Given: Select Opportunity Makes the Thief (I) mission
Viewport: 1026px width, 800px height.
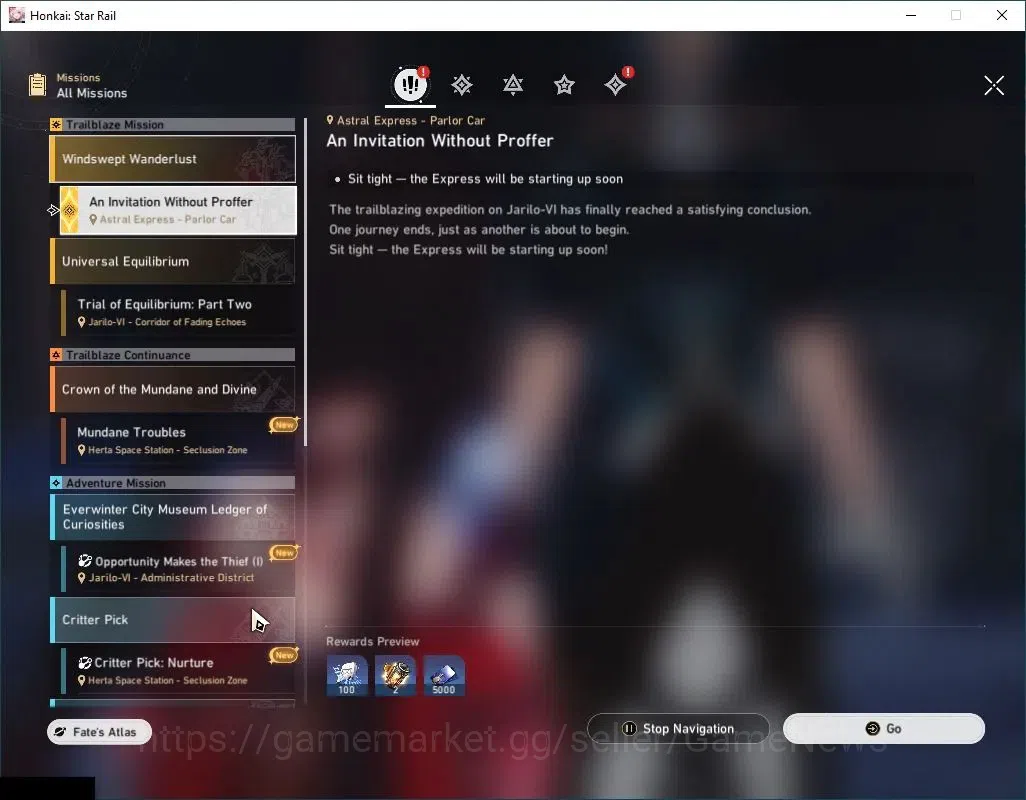Looking at the screenshot, I should coord(178,568).
